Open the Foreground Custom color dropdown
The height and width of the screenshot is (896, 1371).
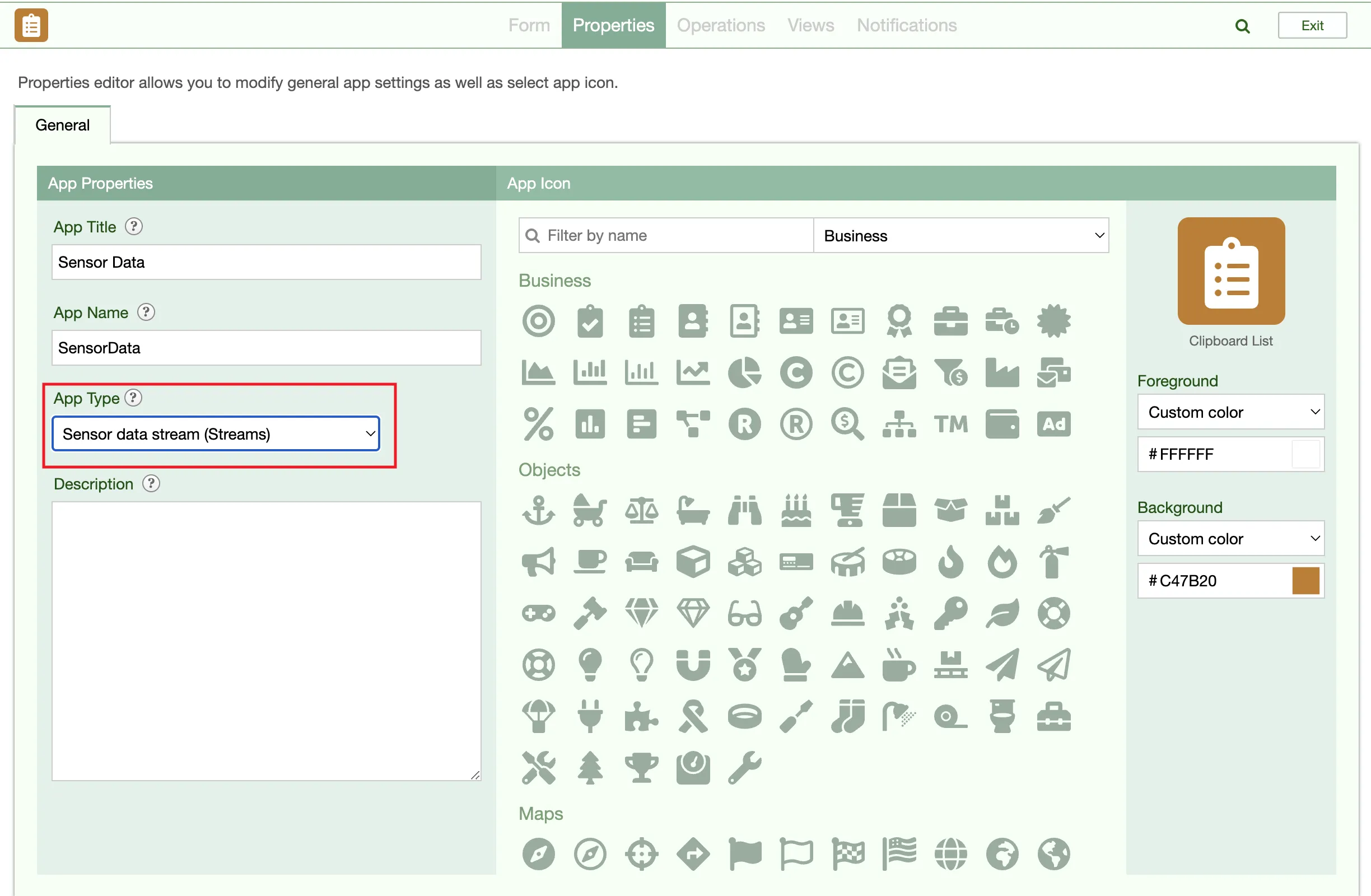click(1230, 412)
